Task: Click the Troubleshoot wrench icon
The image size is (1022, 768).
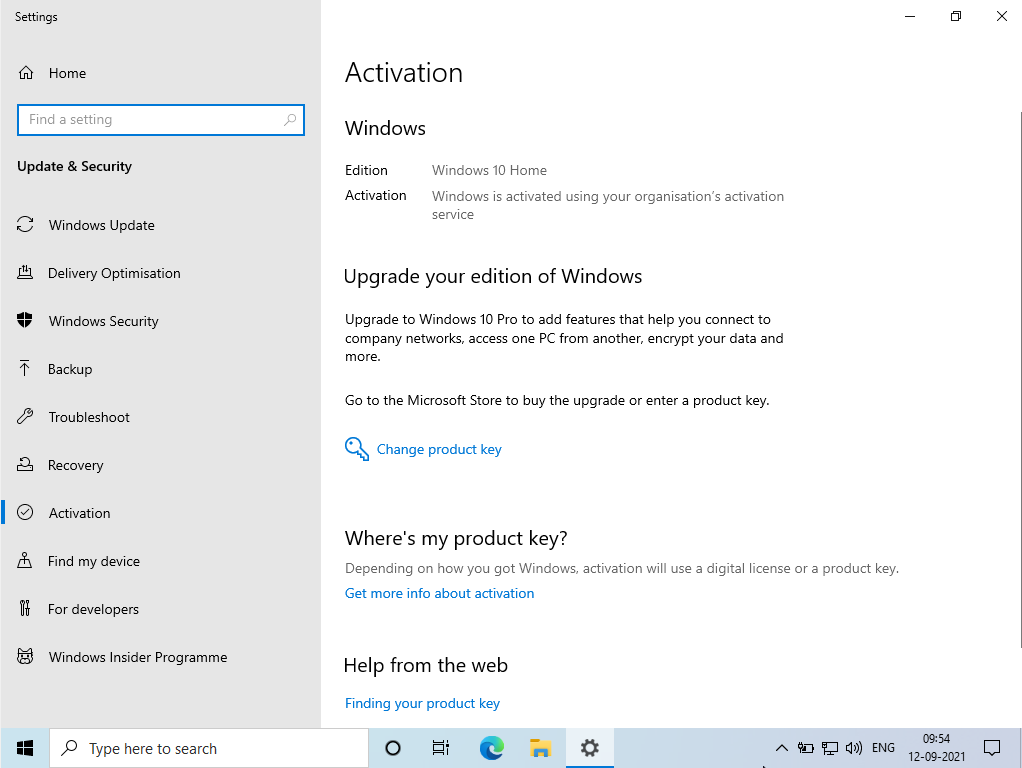Action: click(x=25, y=417)
